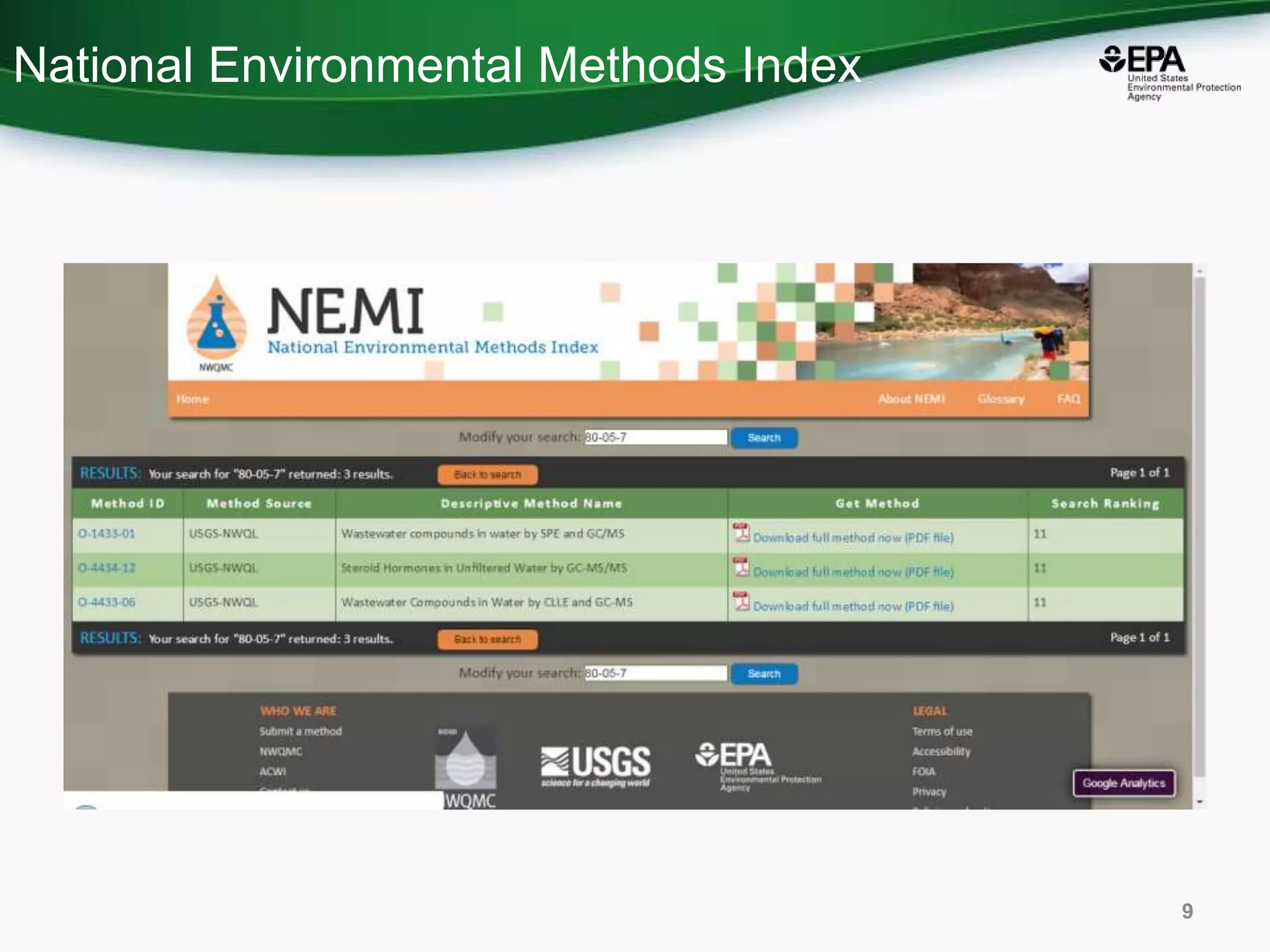
Task: Click the NWQMC water drop logo
Action: (466, 767)
